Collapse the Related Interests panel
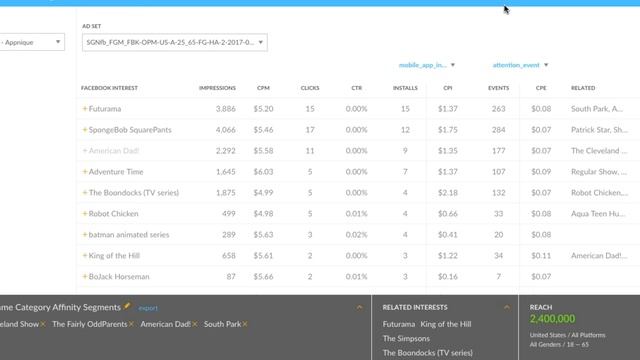 pos(507,307)
